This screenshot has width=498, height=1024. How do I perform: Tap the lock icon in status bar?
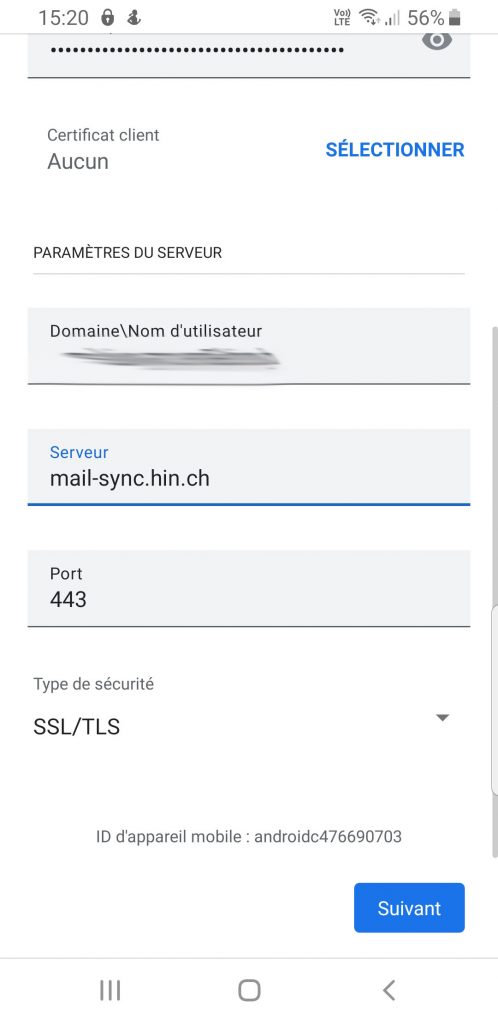(x=108, y=18)
